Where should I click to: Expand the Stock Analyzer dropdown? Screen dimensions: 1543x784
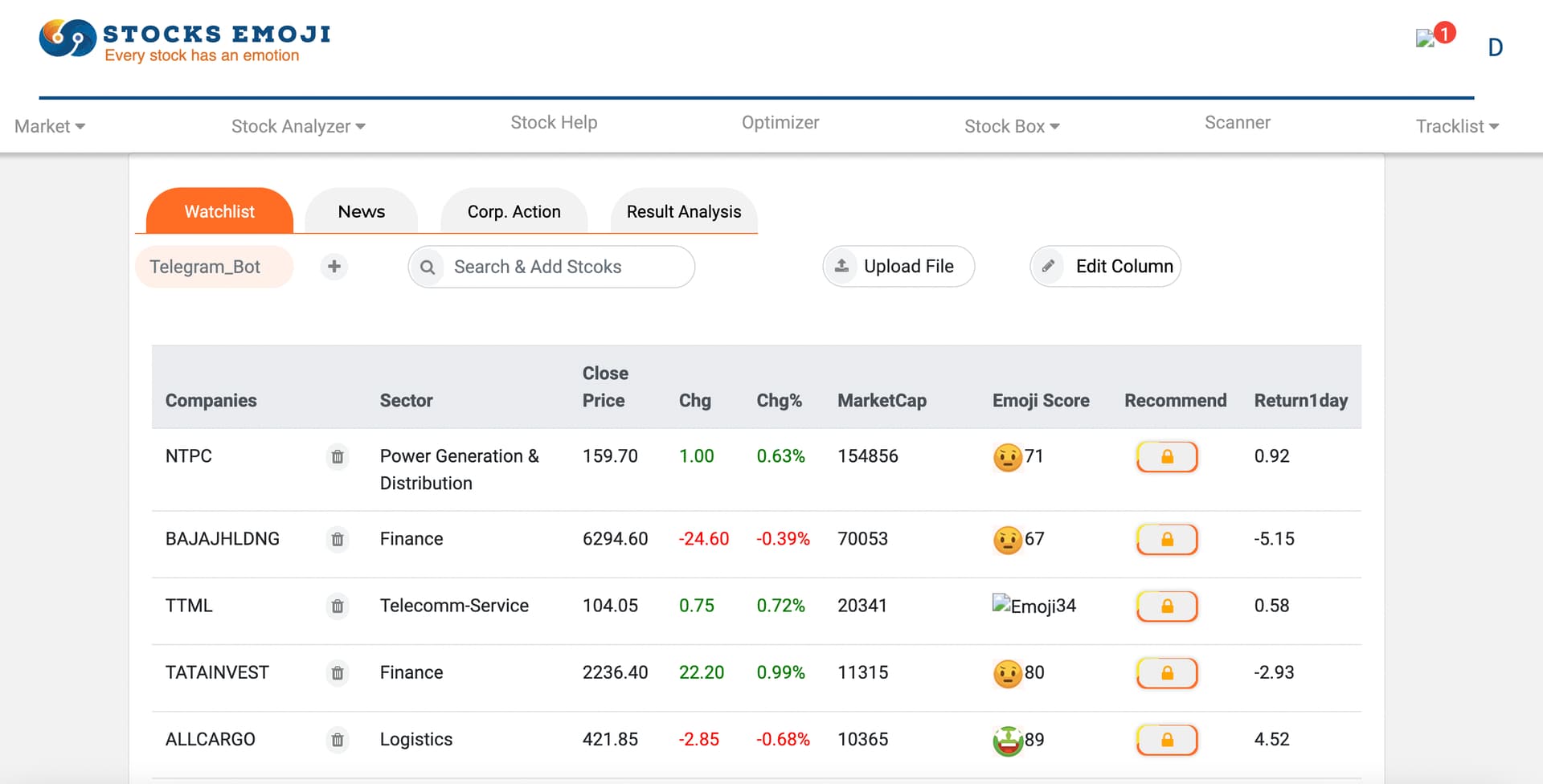point(298,126)
